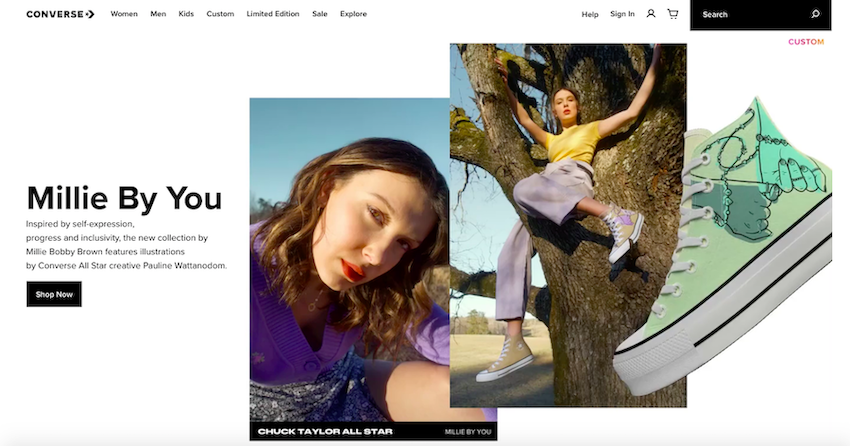Click the Millie By You heading
Viewport: 850px width, 446px height.
(124, 198)
